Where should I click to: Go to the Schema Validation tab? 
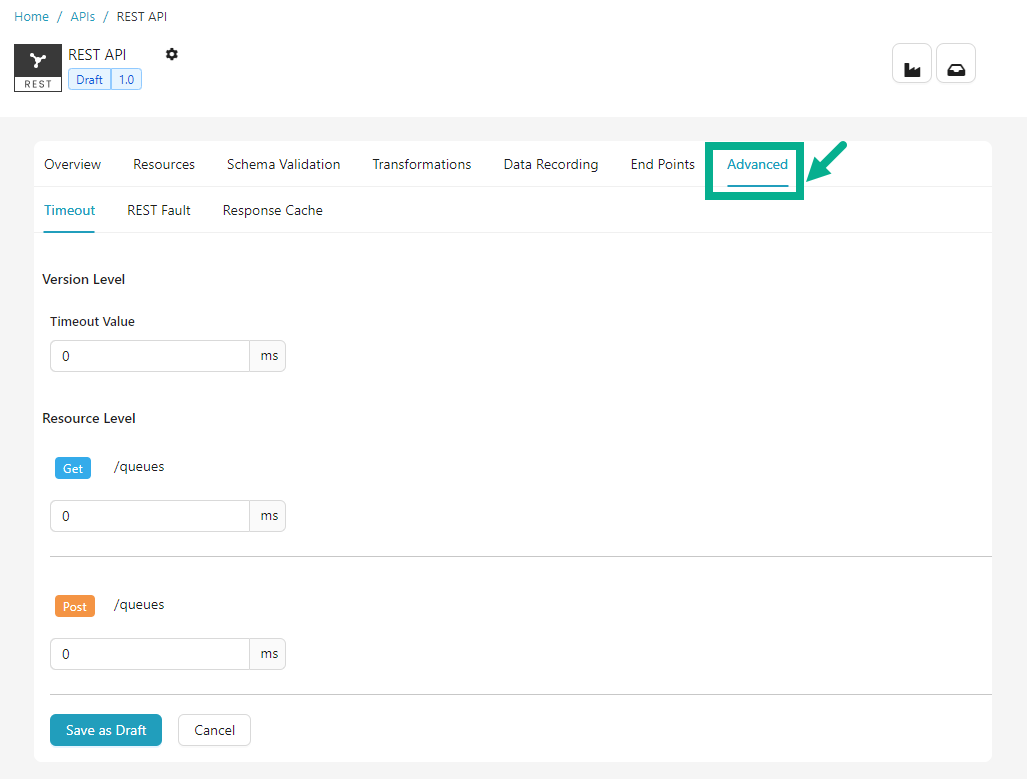click(x=283, y=164)
